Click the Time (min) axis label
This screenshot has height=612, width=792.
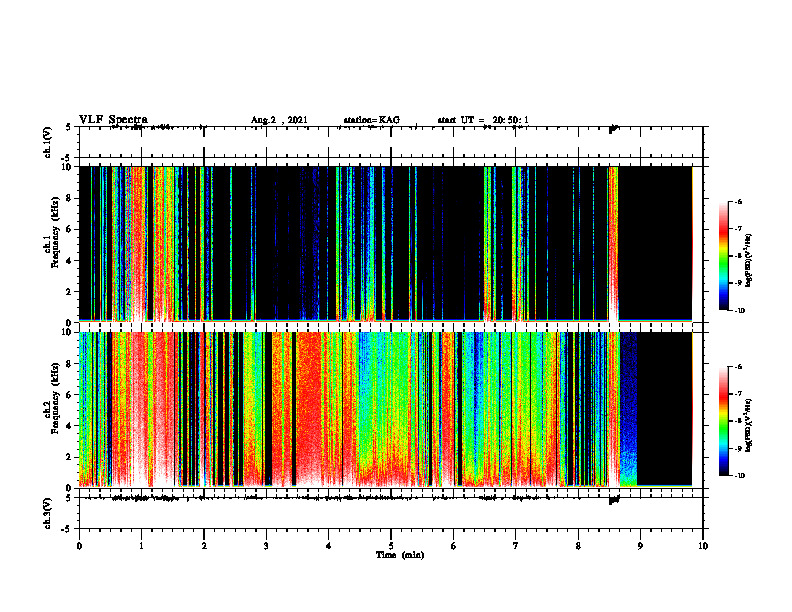point(400,555)
